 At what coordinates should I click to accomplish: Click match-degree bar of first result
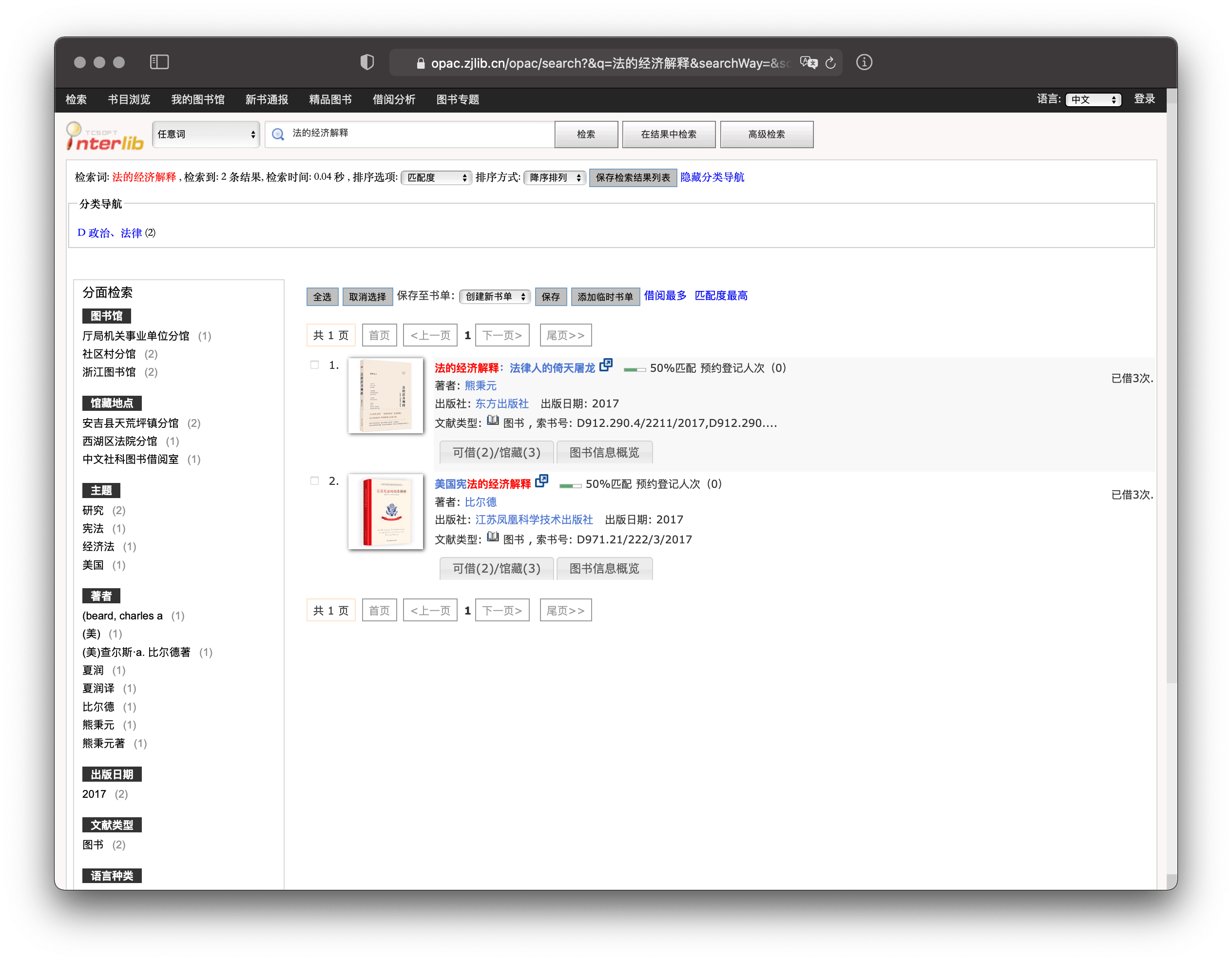pos(635,369)
